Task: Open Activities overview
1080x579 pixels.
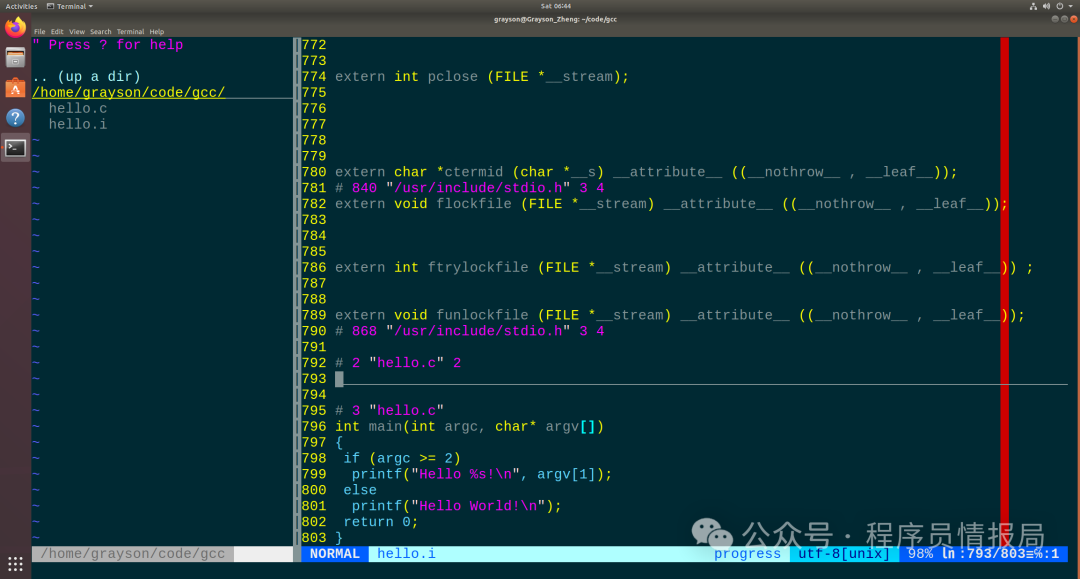Action: click(x=21, y=6)
